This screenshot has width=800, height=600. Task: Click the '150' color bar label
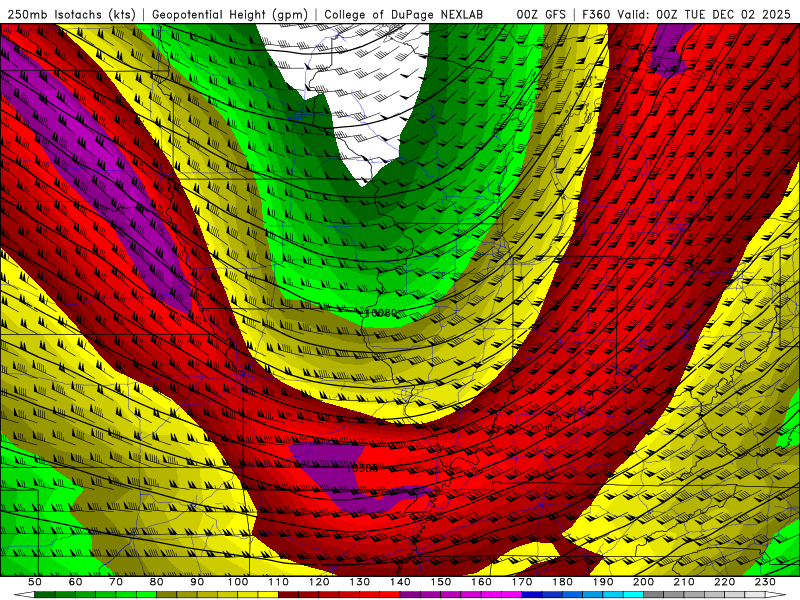tap(441, 582)
